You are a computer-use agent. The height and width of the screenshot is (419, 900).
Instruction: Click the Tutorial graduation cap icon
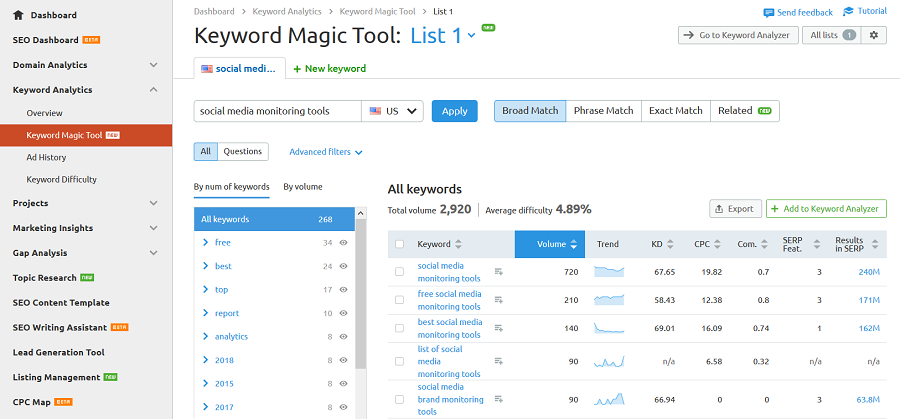[848, 11]
